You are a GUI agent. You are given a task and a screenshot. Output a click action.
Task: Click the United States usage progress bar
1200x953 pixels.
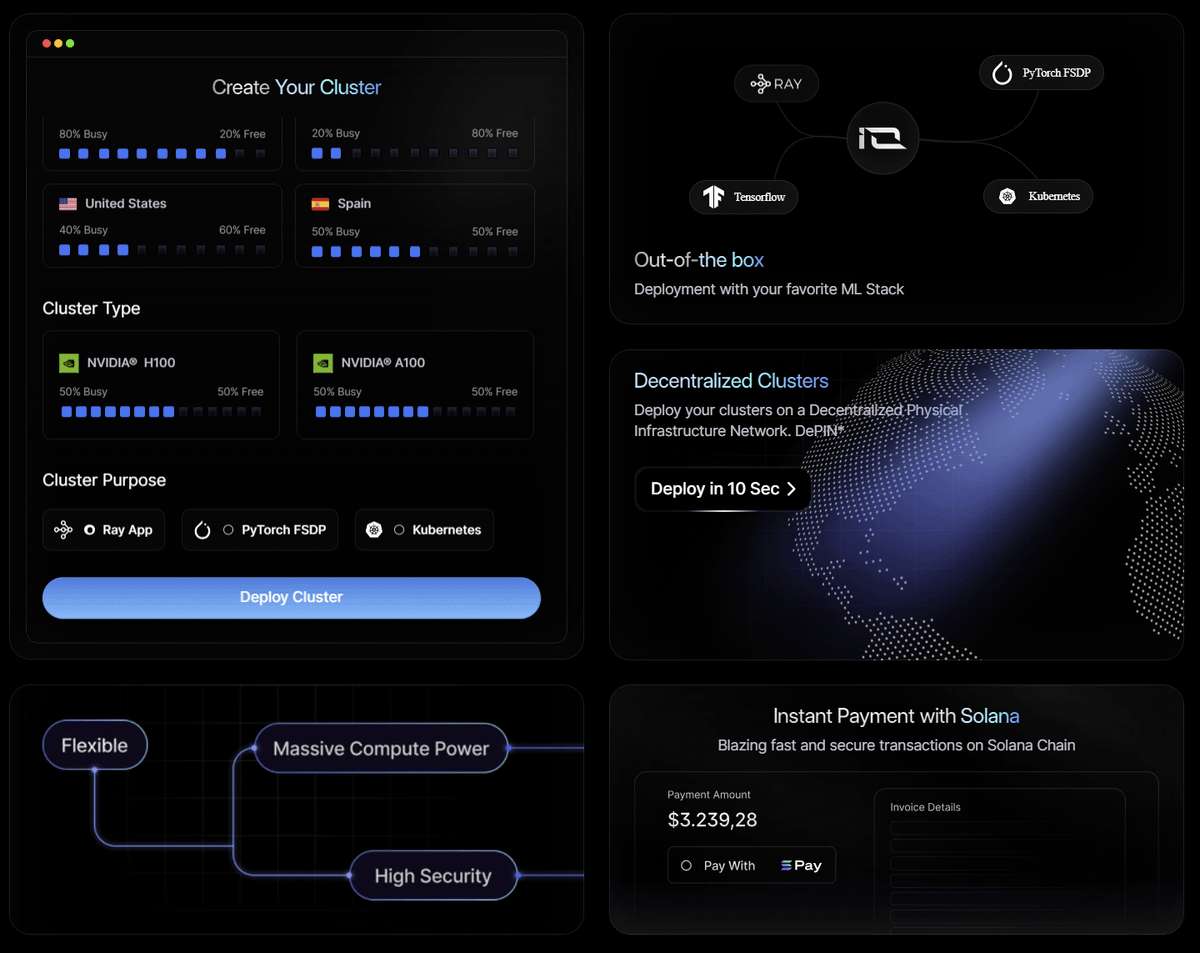[x=162, y=250]
